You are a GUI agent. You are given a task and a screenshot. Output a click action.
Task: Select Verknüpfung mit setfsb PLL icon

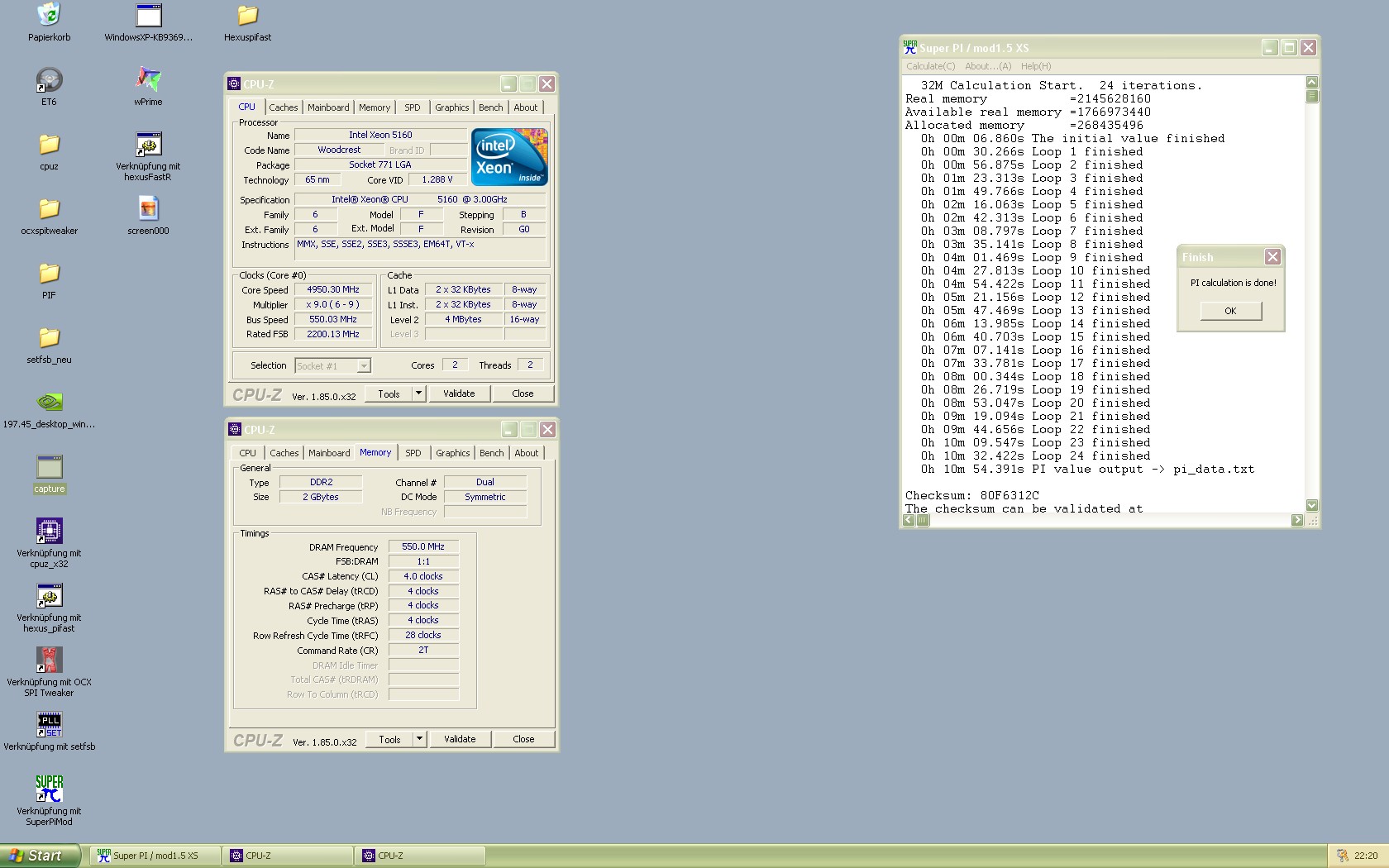point(49,724)
